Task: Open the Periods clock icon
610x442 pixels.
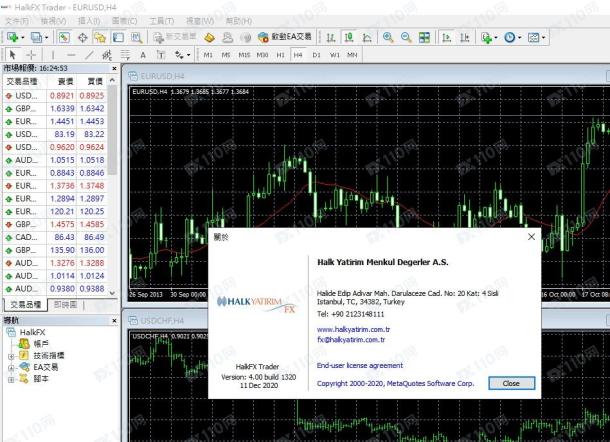Action: (x=509, y=37)
